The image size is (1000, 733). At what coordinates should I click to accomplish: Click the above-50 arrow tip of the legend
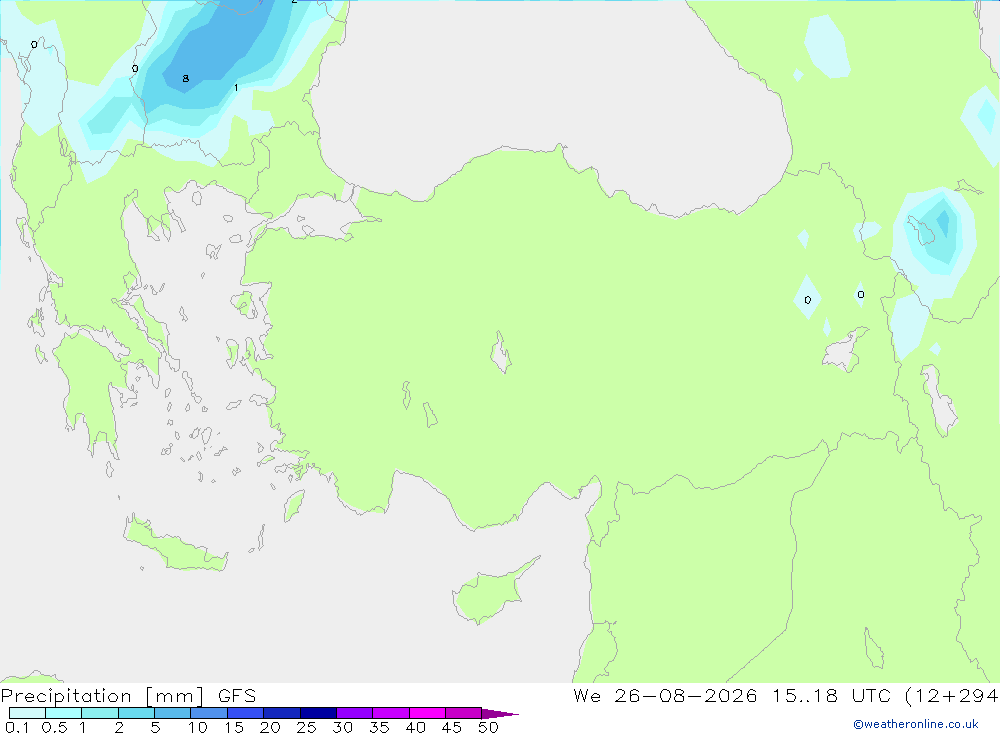pos(499,713)
